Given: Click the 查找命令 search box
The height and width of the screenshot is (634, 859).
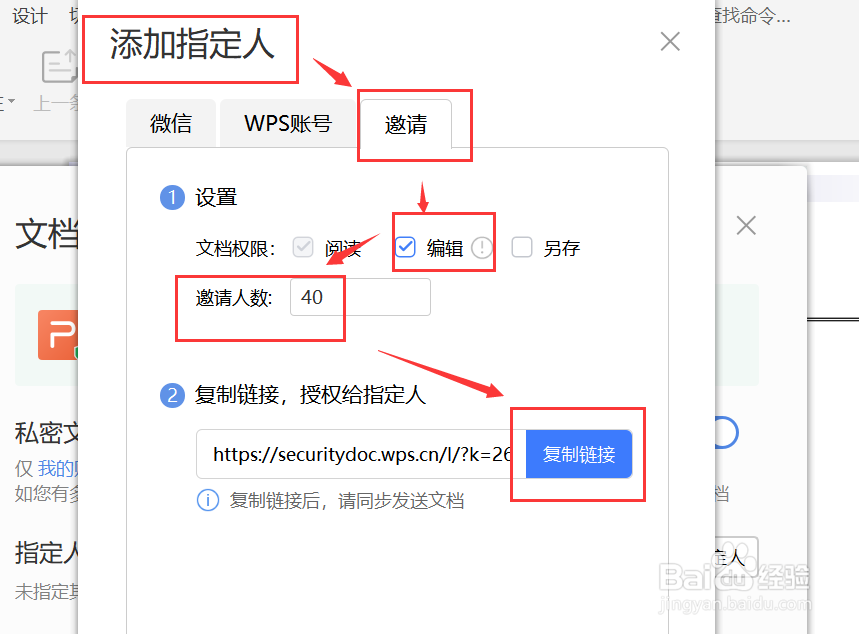Looking at the screenshot, I should (753, 15).
